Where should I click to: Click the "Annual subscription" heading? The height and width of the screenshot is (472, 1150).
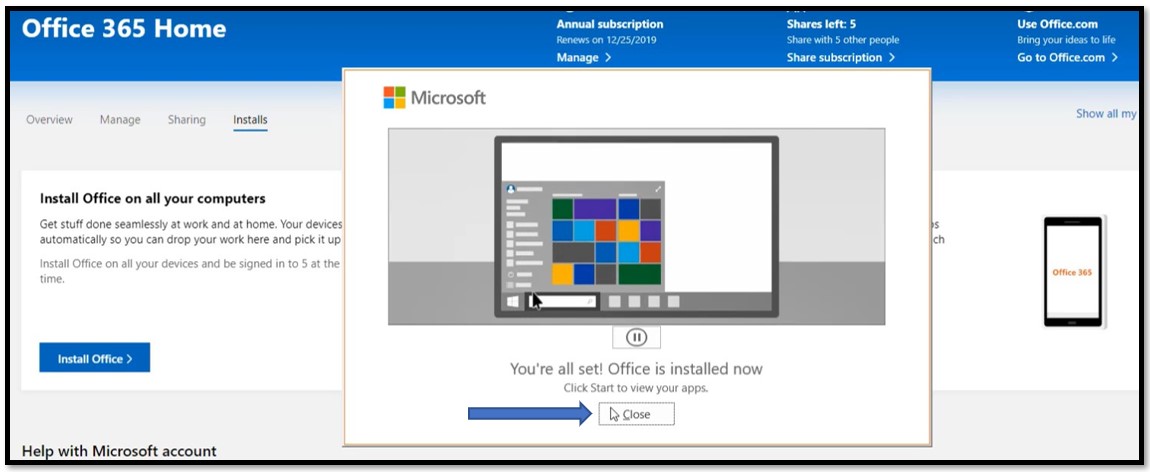pyautogui.click(x=609, y=24)
